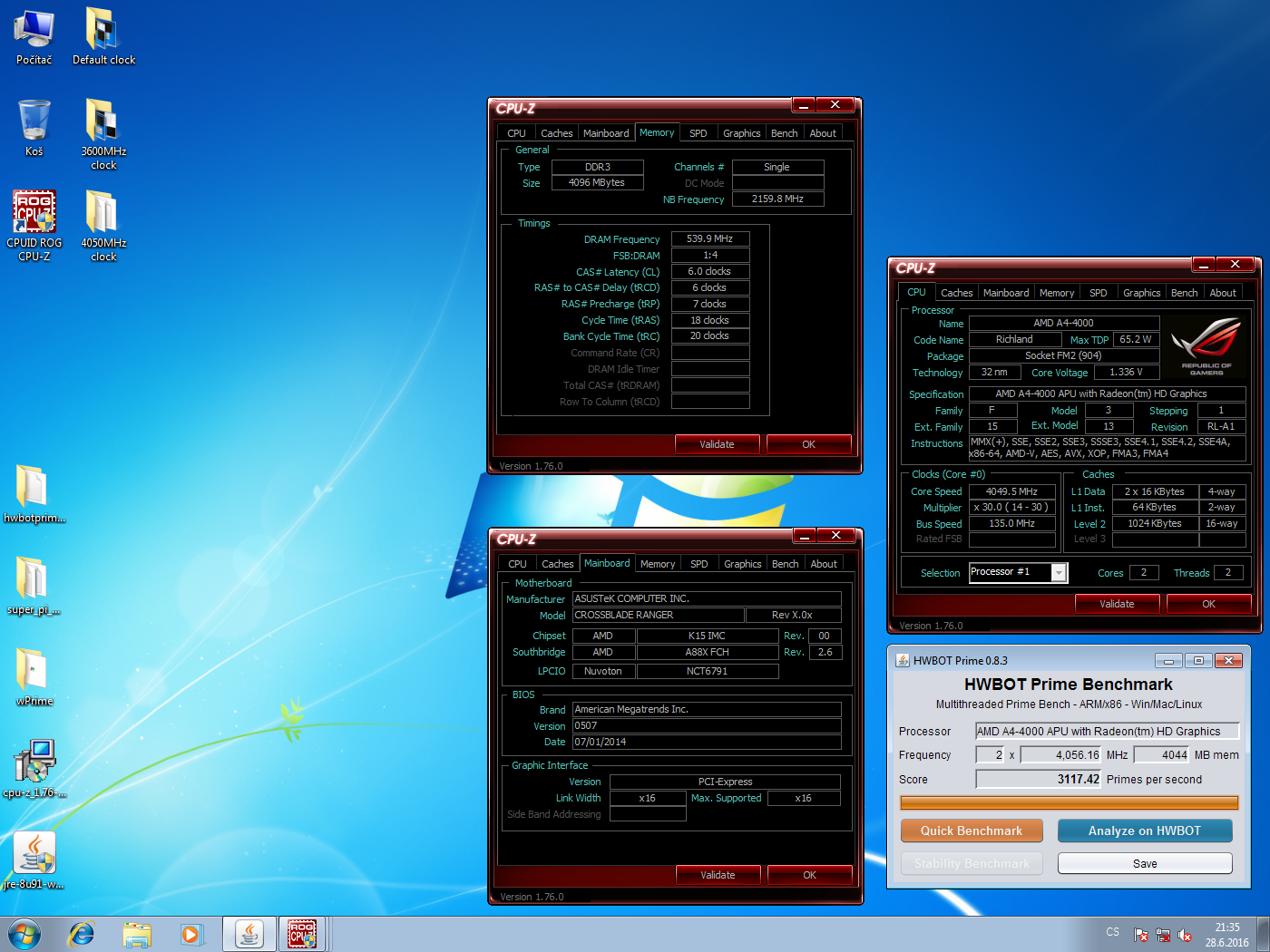Open the 4050MHz clock folder icon
The height and width of the screenshot is (952, 1270).
[x=103, y=226]
